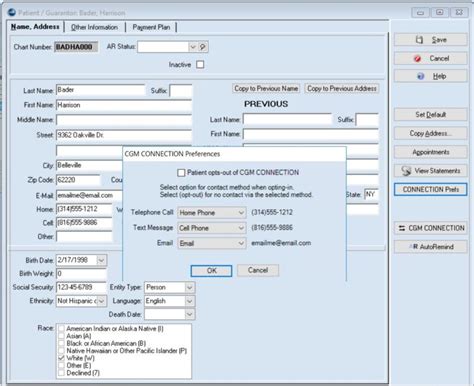The width and height of the screenshot is (474, 386).
Task: Click the Suffix field next to Last Name
Action: coord(181,91)
